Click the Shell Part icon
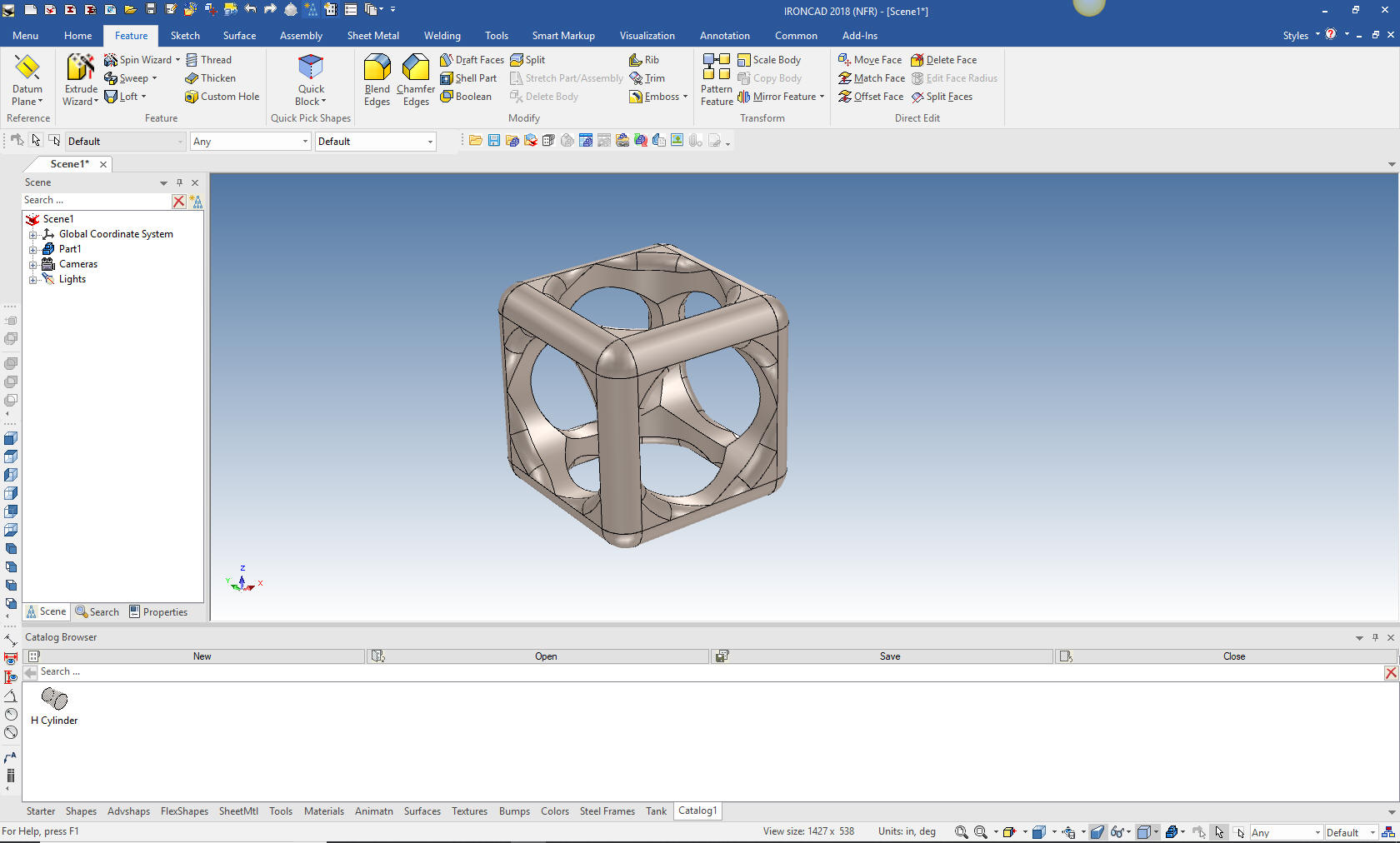The height and width of the screenshot is (843, 1400). pyautogui.click(x=447, y=78)
